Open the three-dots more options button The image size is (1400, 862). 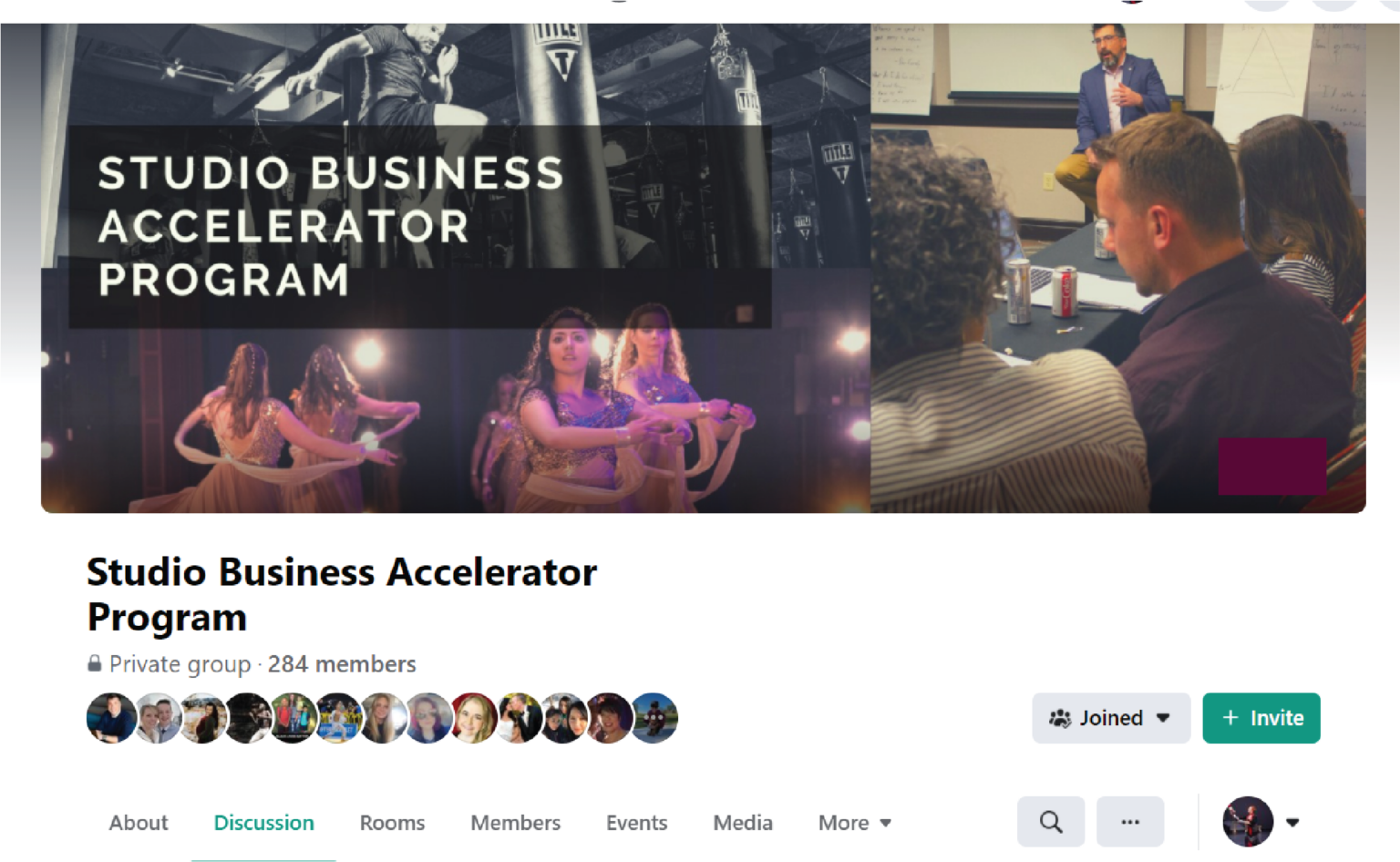(1130, 822)
